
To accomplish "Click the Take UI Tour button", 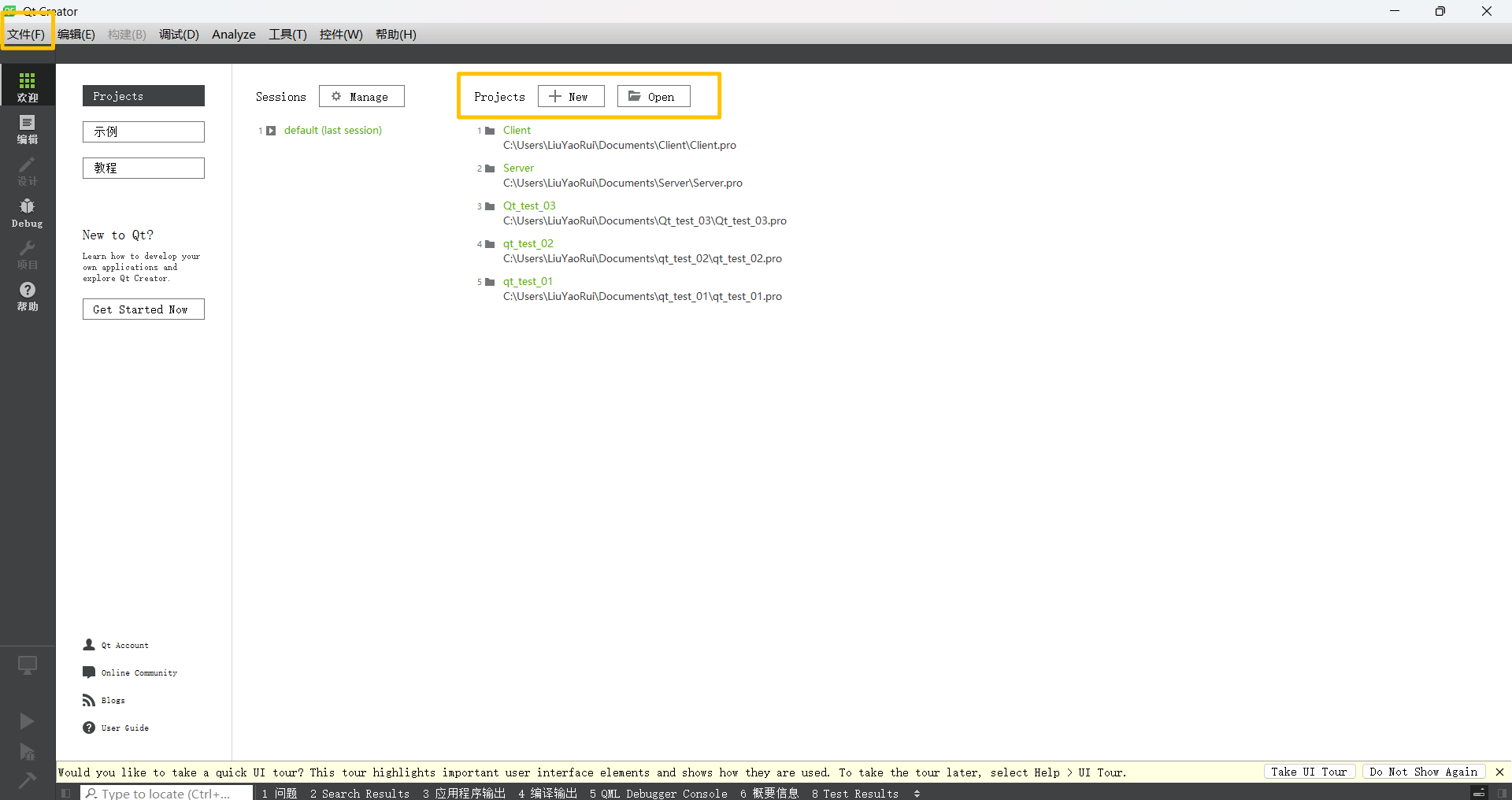I will coord(1309,772).
